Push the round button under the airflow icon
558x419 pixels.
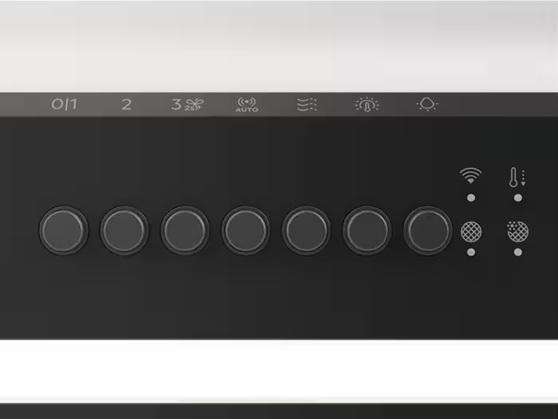(306, 230)
